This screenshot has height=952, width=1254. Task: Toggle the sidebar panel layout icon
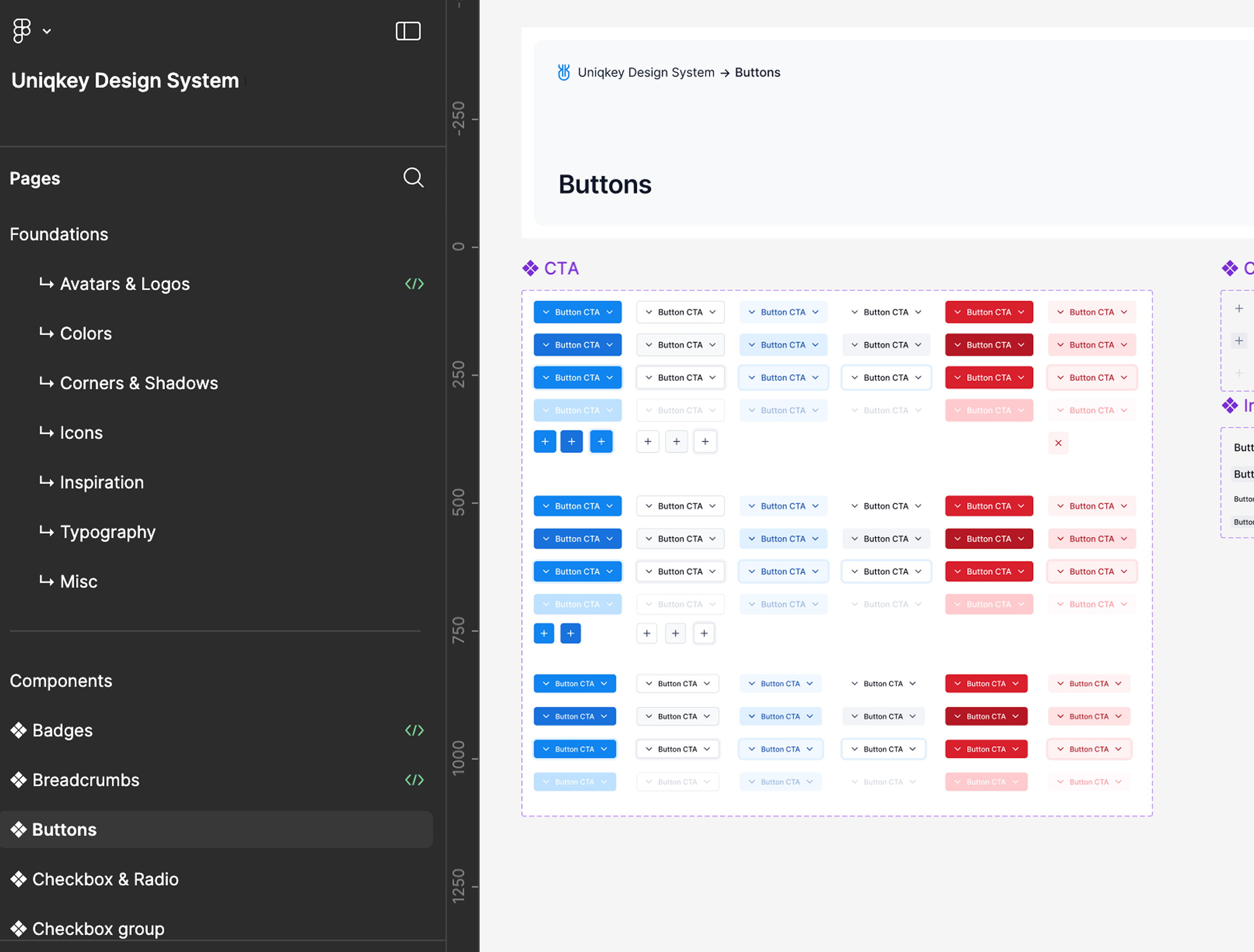(408, 31)
